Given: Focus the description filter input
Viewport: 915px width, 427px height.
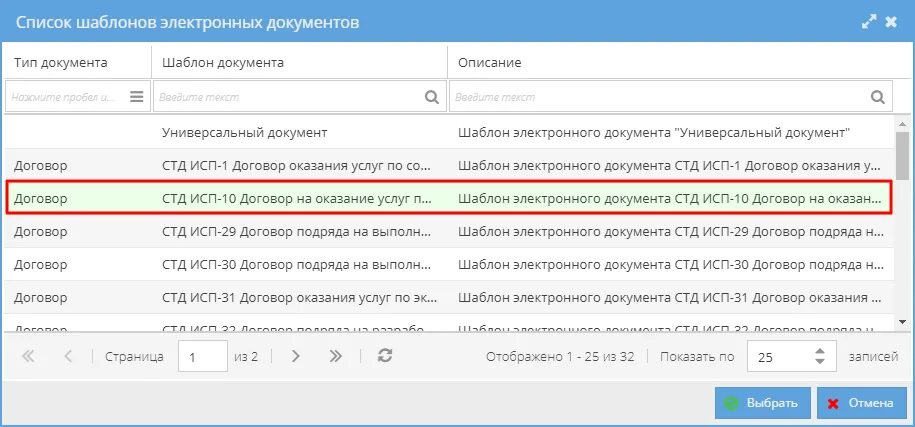Looking at the screenshot, I should click(x=670, y=97).
